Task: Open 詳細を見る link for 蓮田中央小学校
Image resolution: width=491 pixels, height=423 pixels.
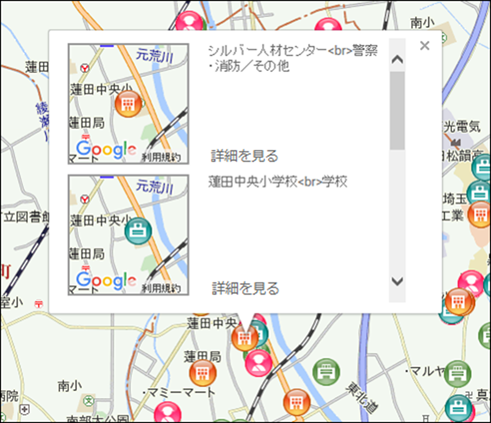Action: point(245,288)
